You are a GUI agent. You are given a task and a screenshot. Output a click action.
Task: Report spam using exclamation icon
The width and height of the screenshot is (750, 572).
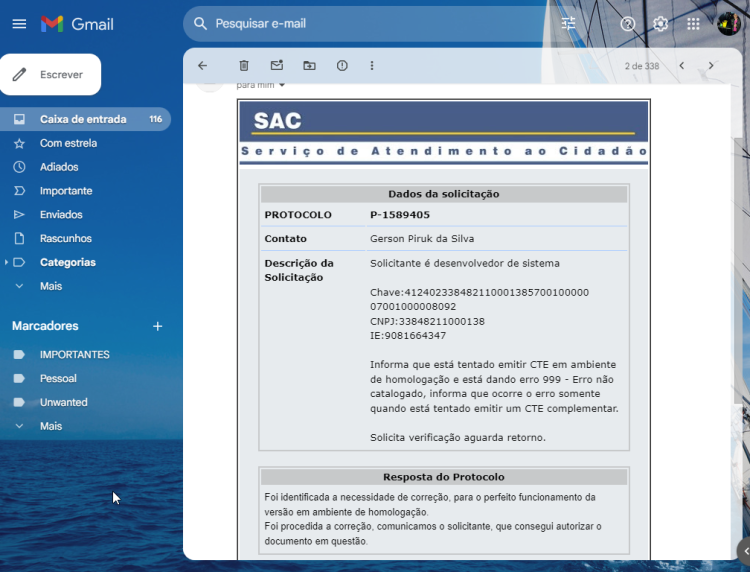342,66
